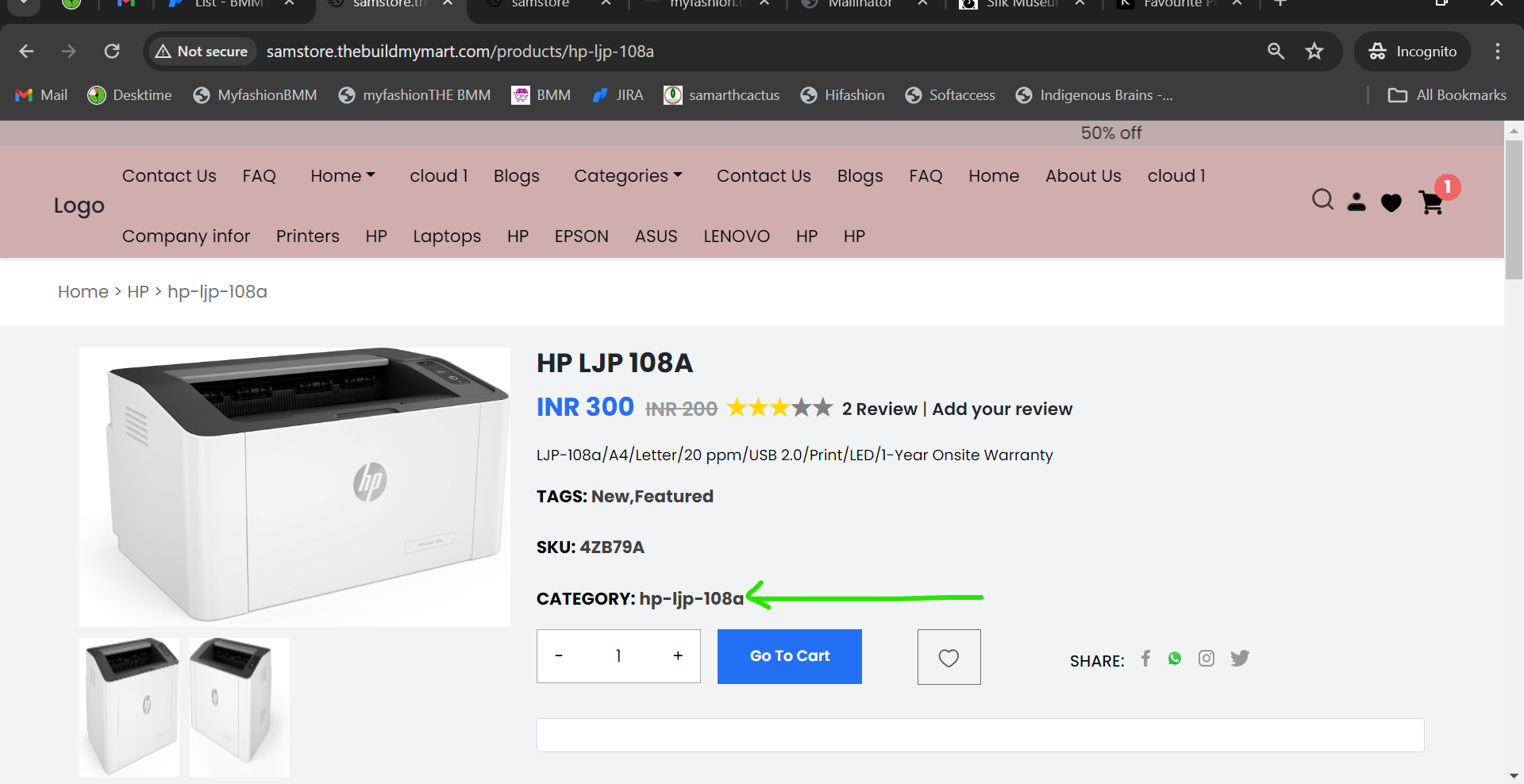Click the TAGS: New,Featured text

tap(625, 497)
